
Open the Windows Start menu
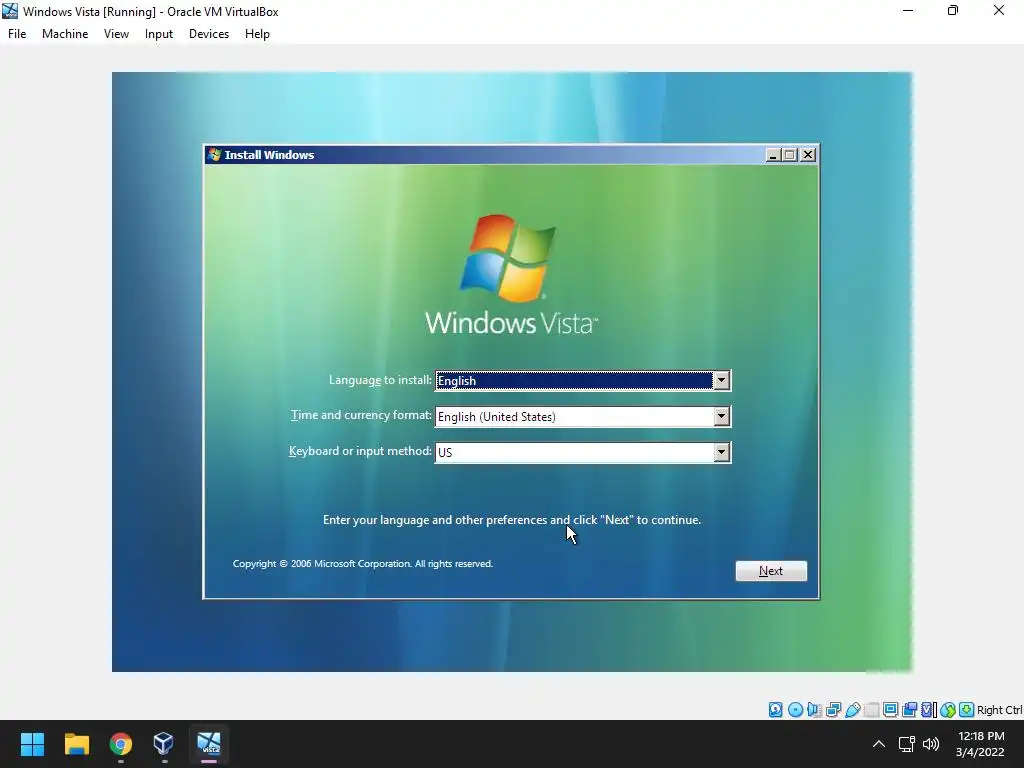[x=32, y=744]
